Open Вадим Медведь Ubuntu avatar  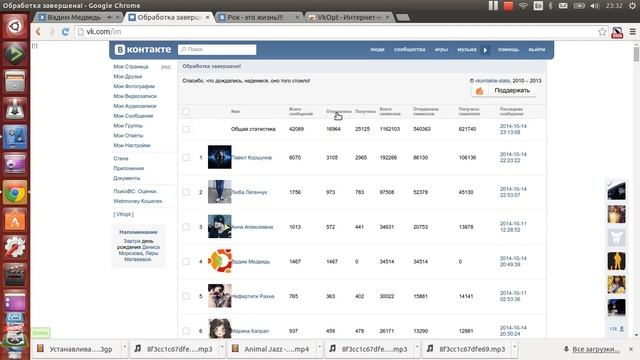[220, 261]
